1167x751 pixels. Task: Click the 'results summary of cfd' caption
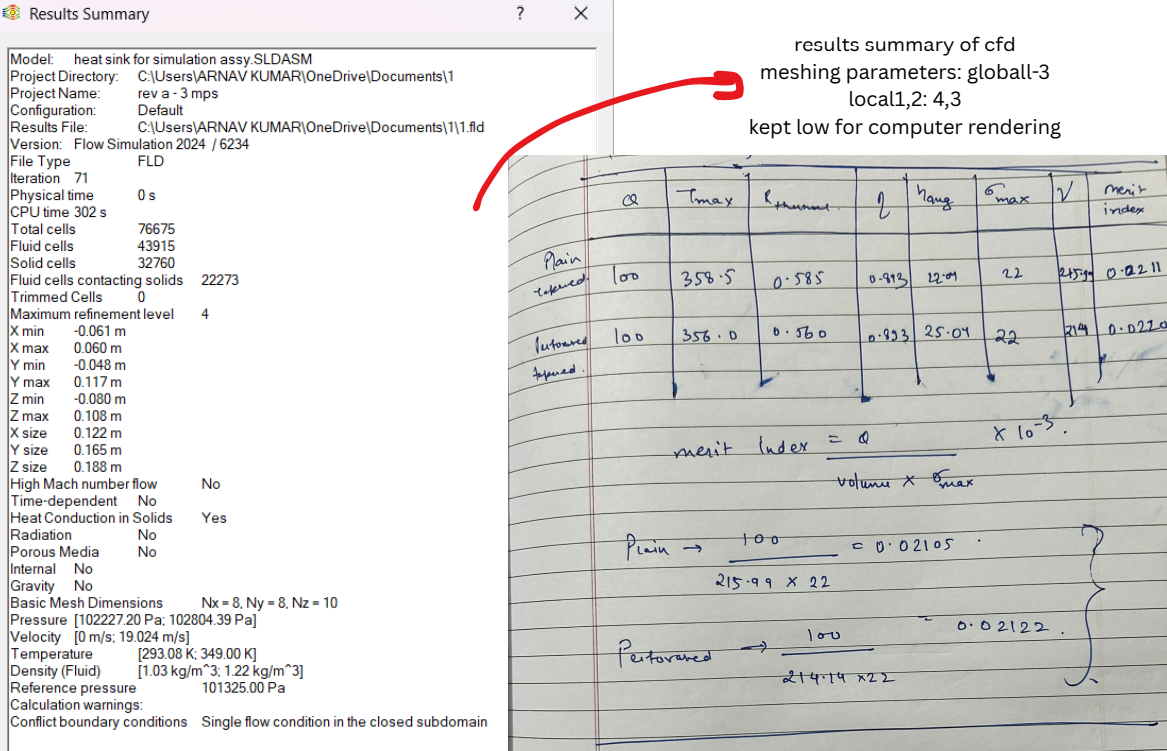pyautogui.click(x=904, y=45)
